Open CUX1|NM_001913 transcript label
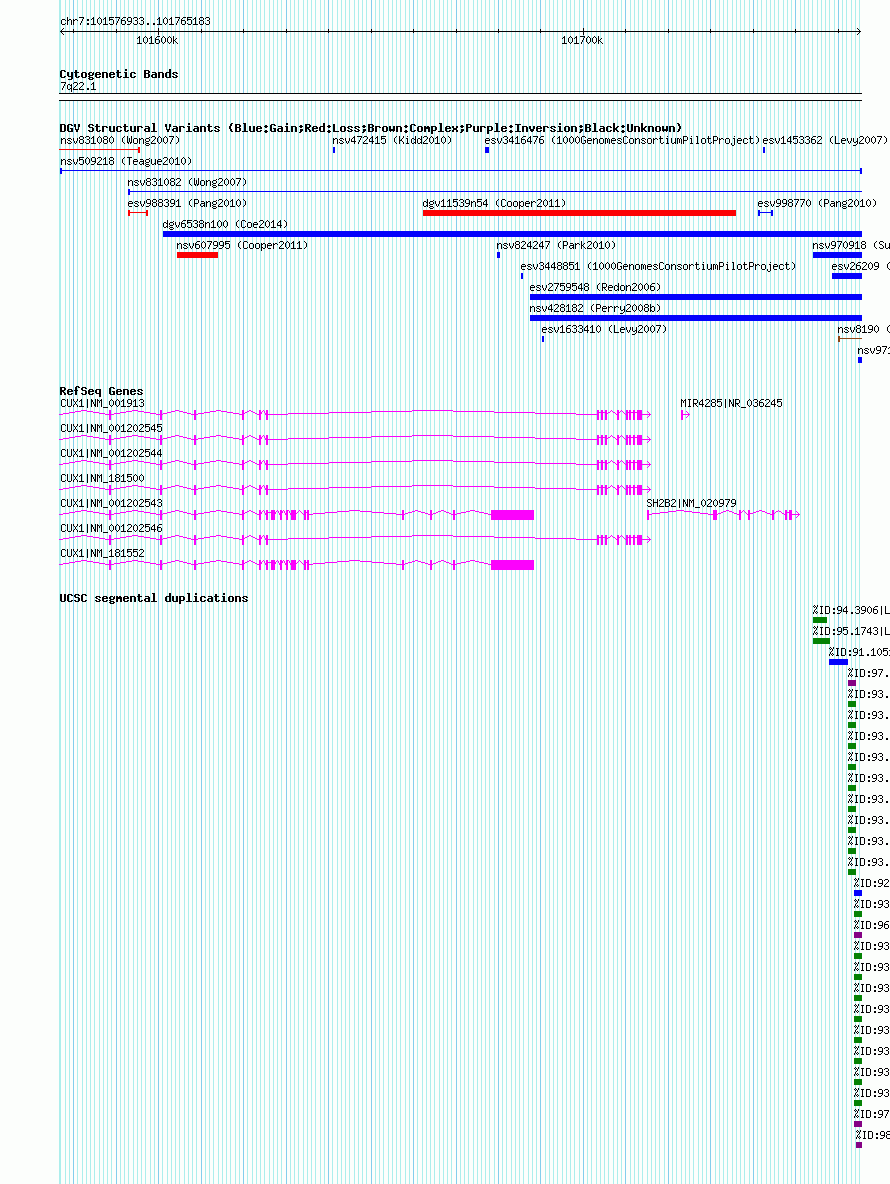The width and height of the screenshot is (890, 1184). coord(103,404)
